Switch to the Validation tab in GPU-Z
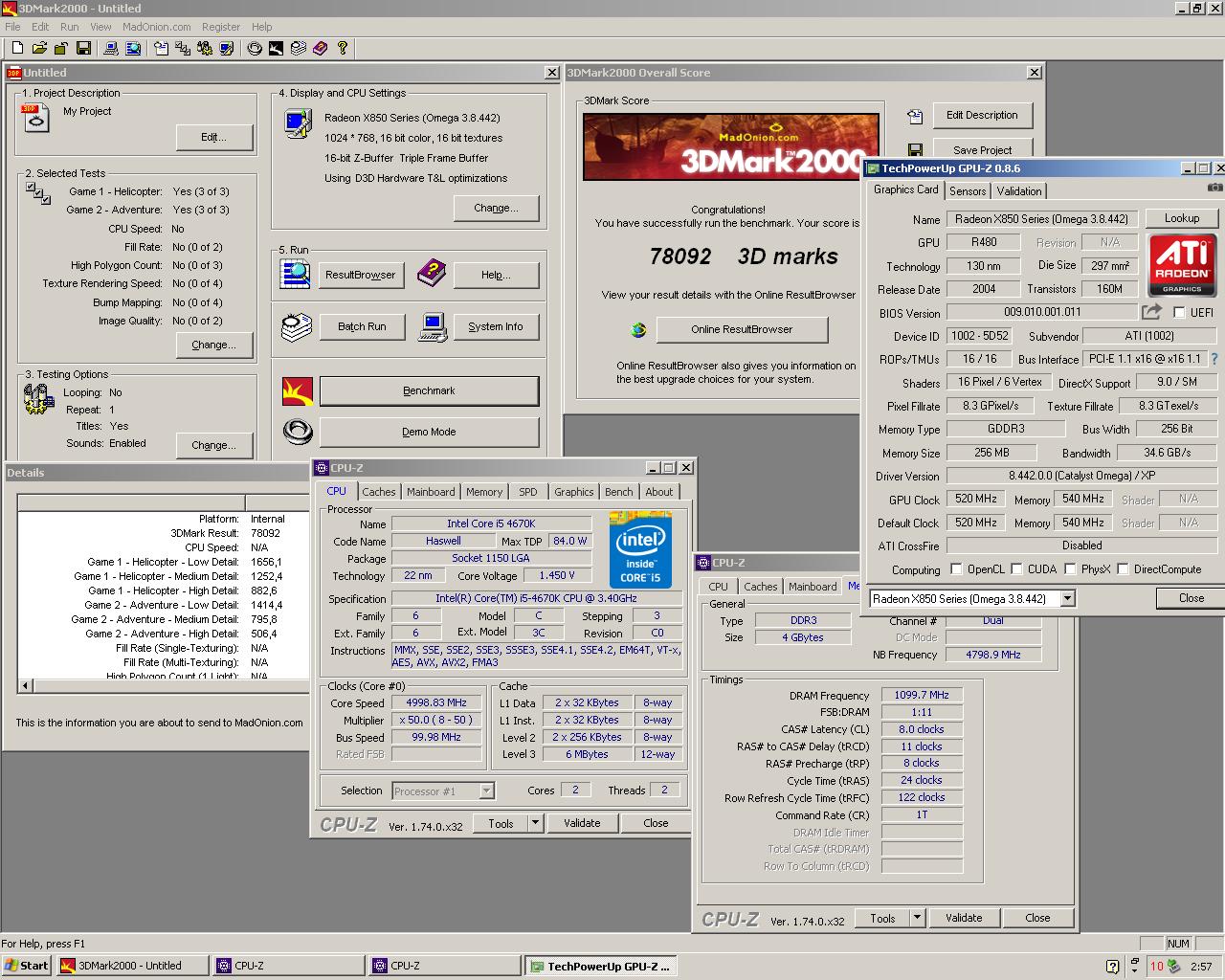 pyautogui.click(x=1019, y=190)
